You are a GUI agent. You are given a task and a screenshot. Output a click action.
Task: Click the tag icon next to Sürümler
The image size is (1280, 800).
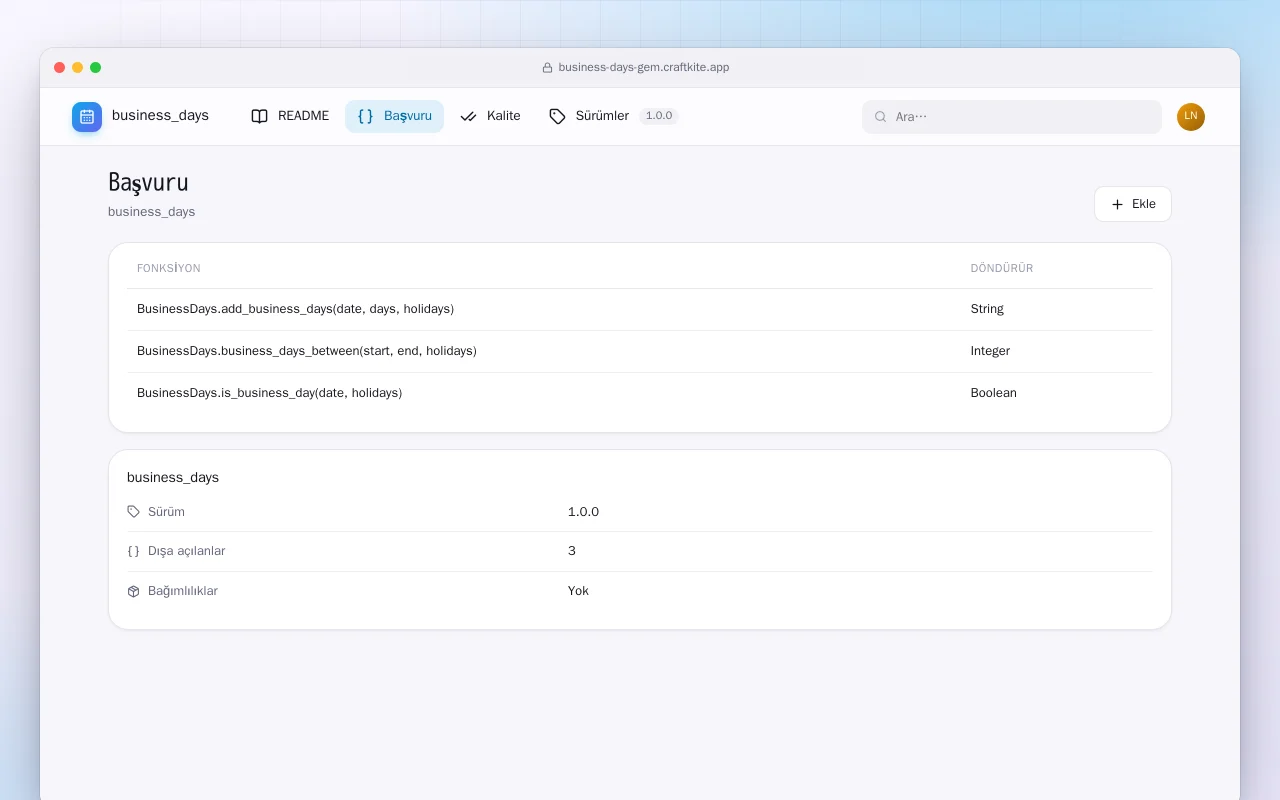(x=557, y=116)
